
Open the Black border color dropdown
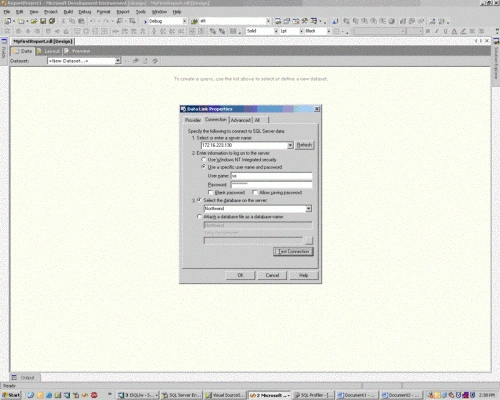point(328,31)
